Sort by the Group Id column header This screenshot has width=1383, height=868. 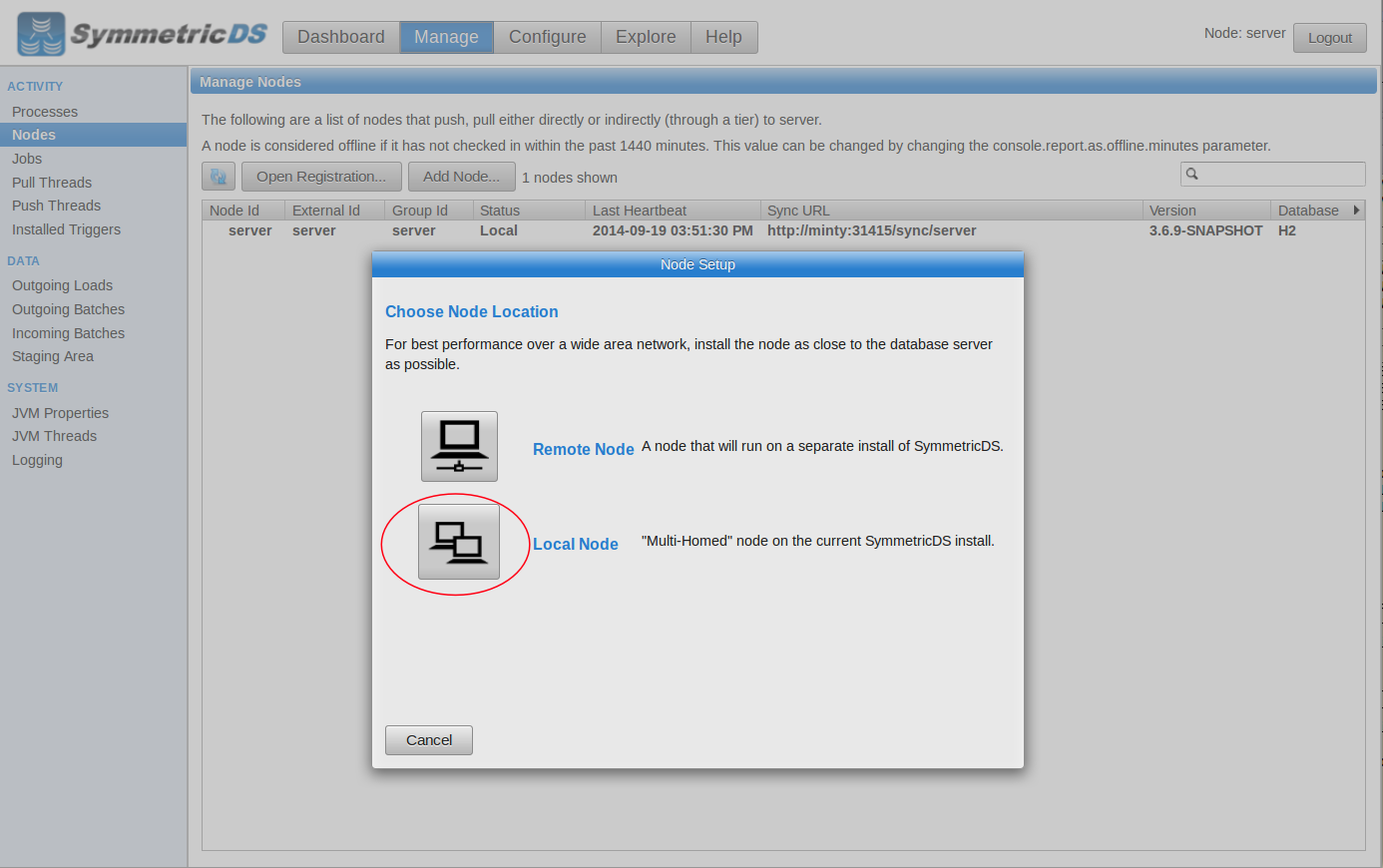point(429,211)
